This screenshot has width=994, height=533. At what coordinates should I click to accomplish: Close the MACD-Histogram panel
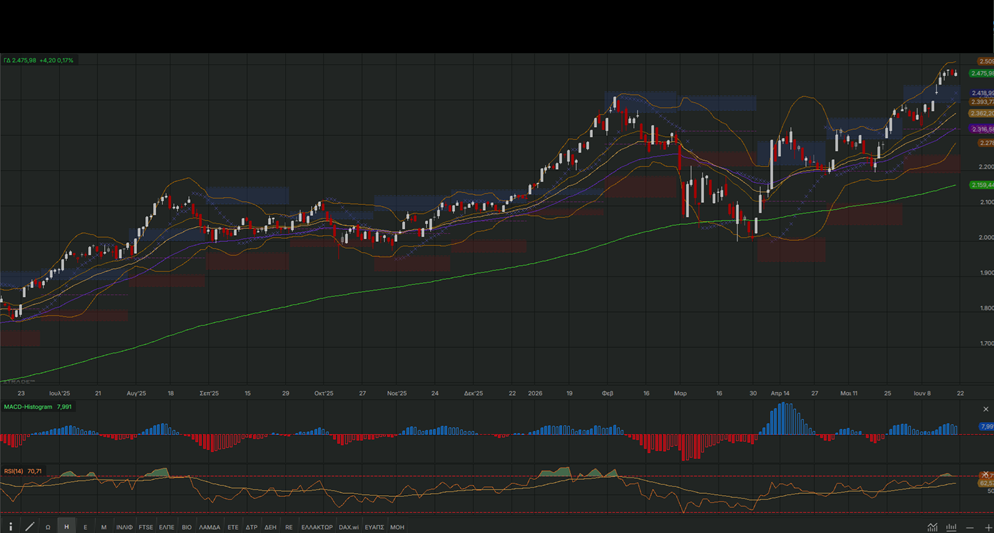985,409
